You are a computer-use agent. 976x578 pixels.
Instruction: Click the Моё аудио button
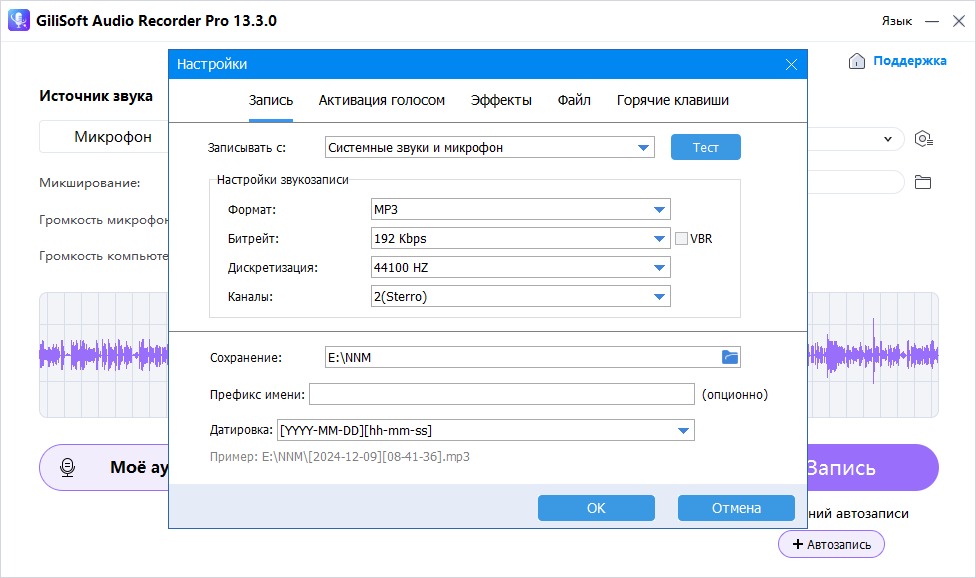[104, 467]
